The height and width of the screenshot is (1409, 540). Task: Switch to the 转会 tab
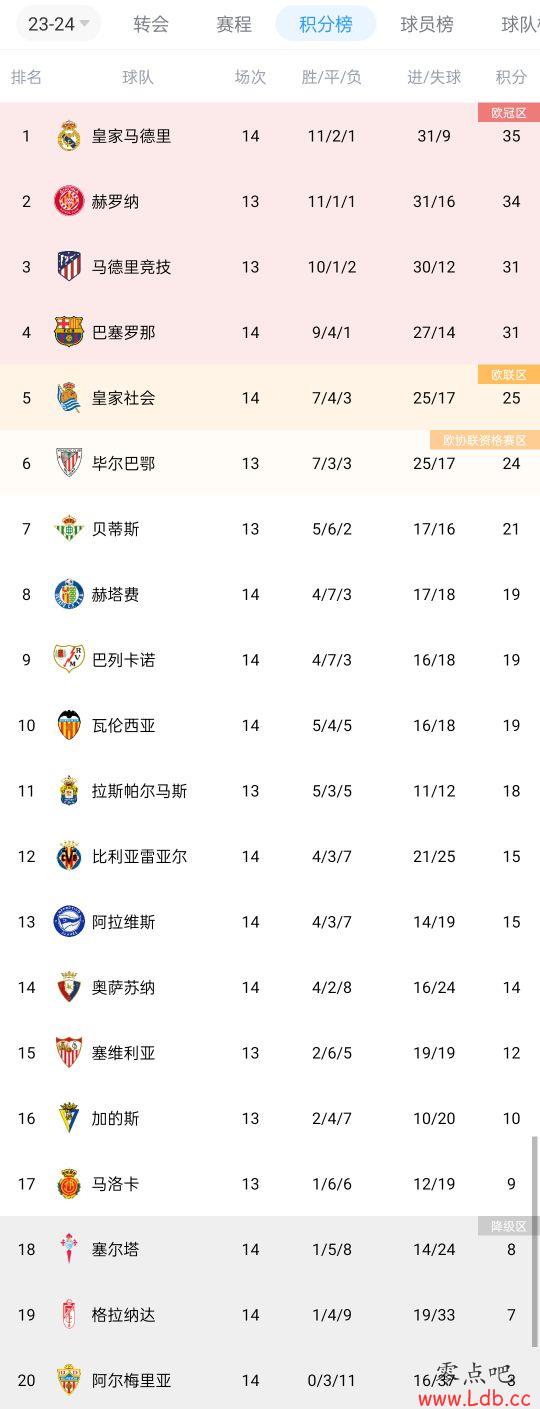151,24
